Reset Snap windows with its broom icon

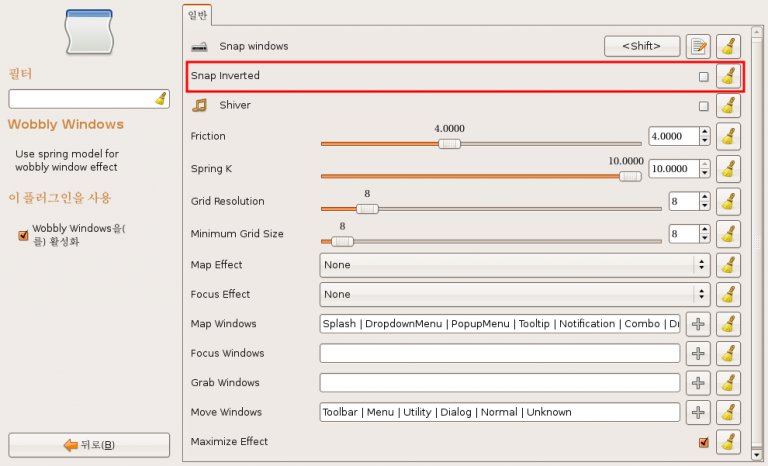click(x=728, y=46)
